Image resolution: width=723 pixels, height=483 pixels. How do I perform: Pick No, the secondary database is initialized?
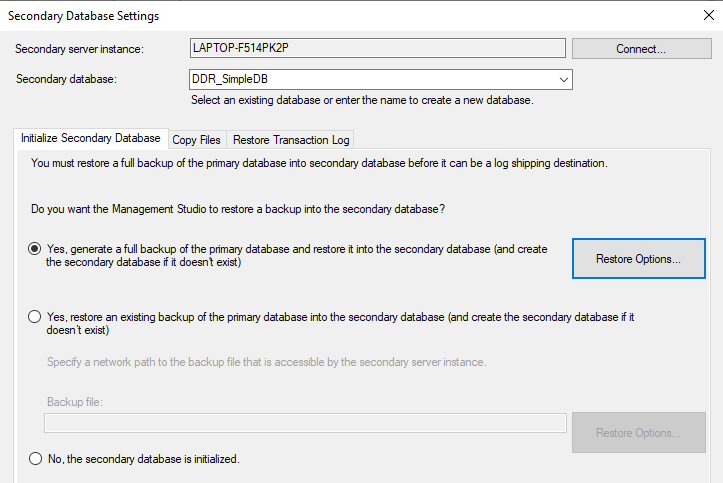(35, 459)
